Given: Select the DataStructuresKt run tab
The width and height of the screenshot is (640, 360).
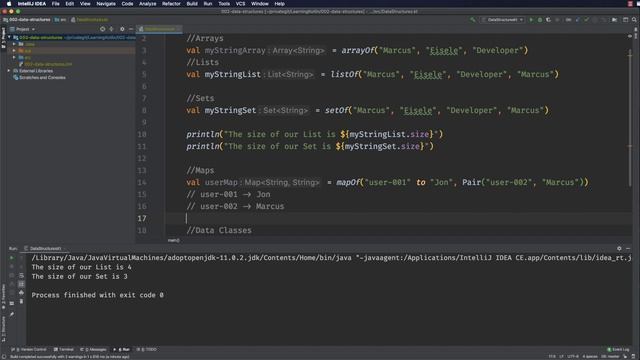Looking at the screenshot, I should (x=44, y=248).
